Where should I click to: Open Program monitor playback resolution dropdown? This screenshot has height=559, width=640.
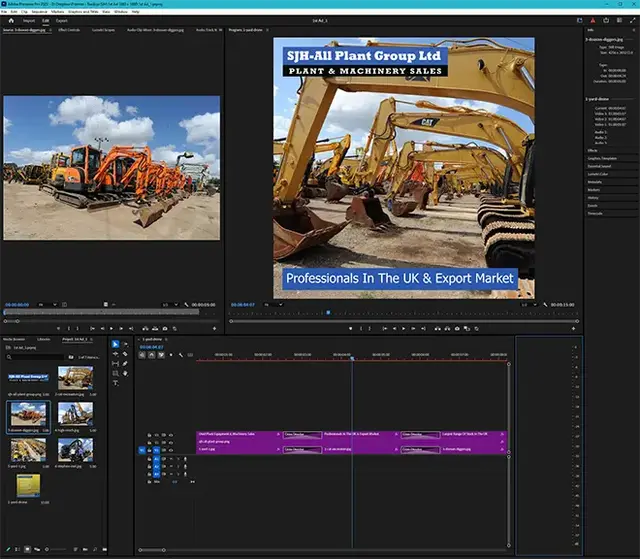point(529,305)
